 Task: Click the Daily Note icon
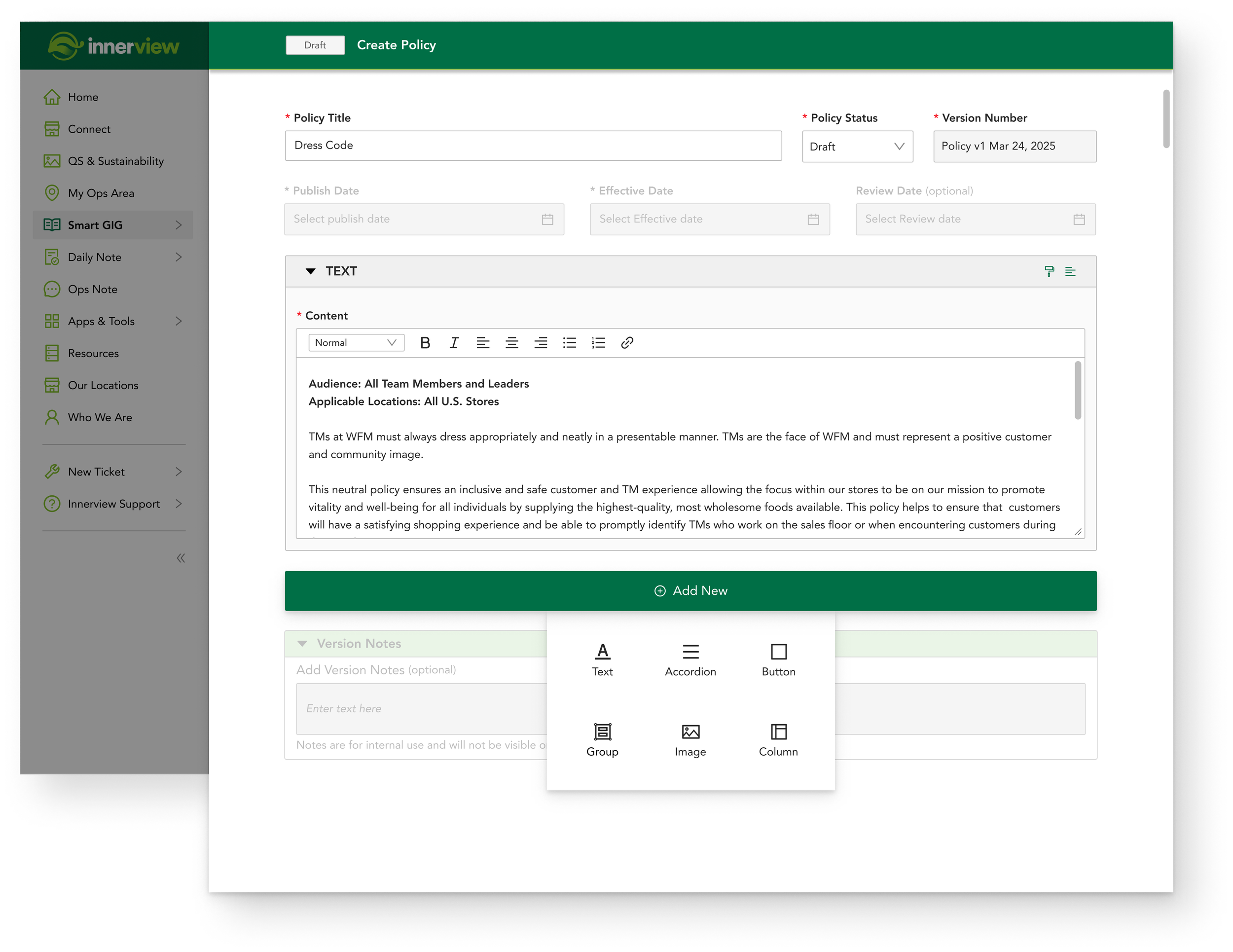point(52,257)
